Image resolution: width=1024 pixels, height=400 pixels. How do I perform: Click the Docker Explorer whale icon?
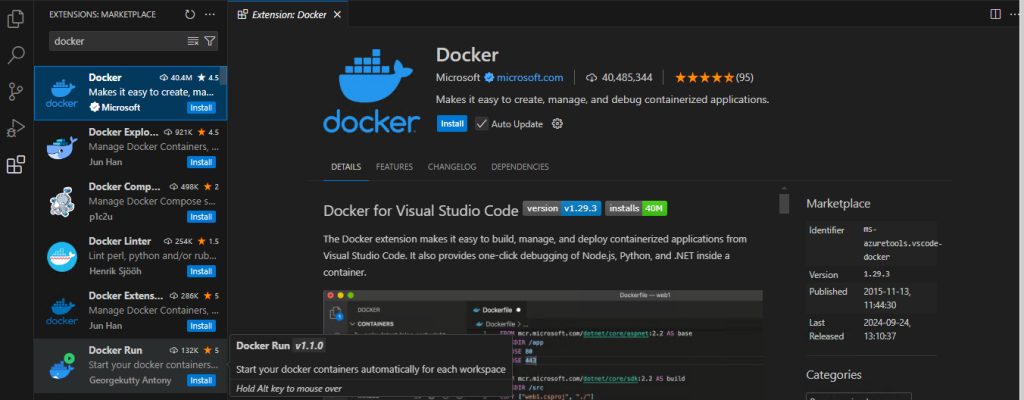pos(62,148)
